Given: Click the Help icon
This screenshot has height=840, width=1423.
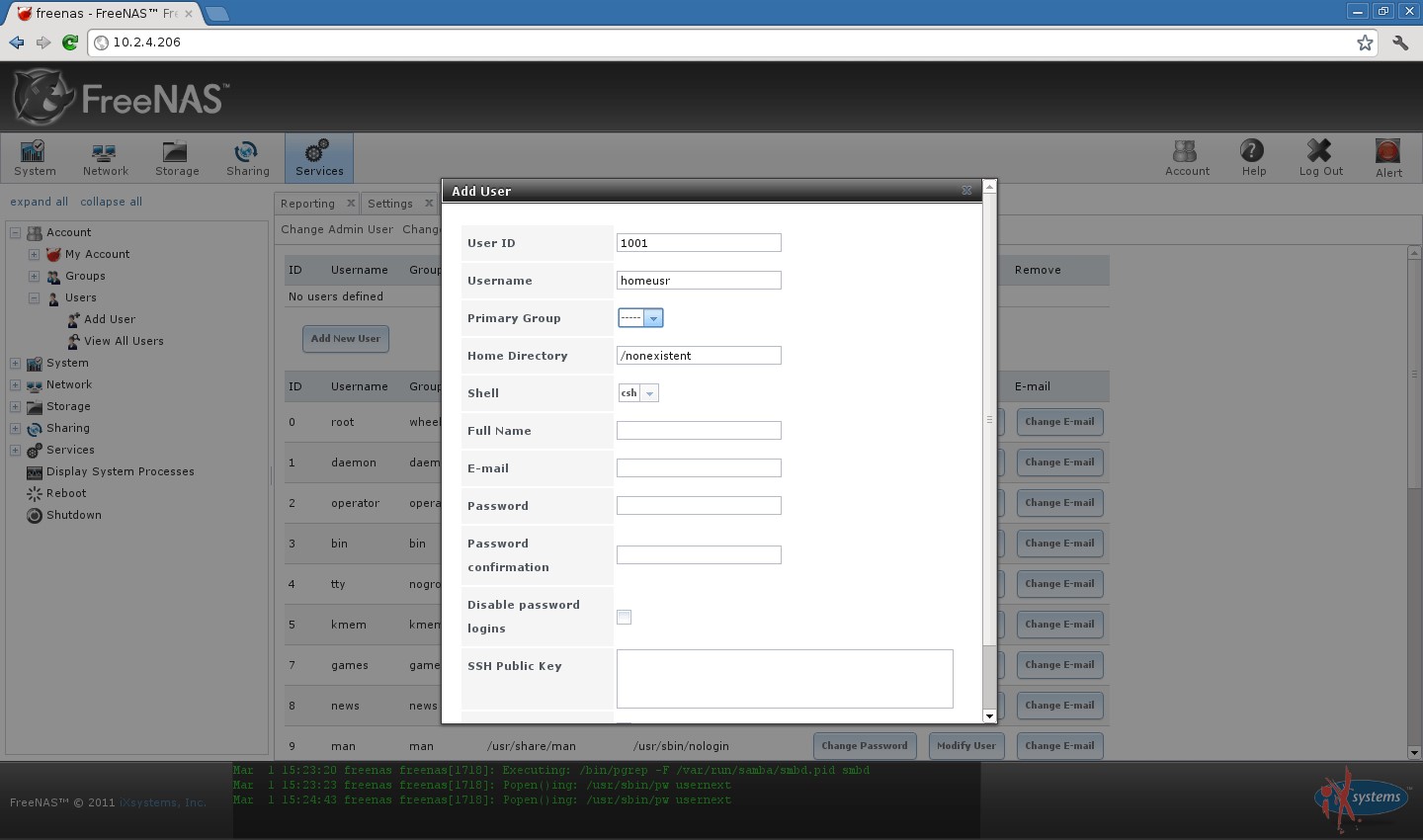Looking at the screenshot, I should [x=1252, y=157].
